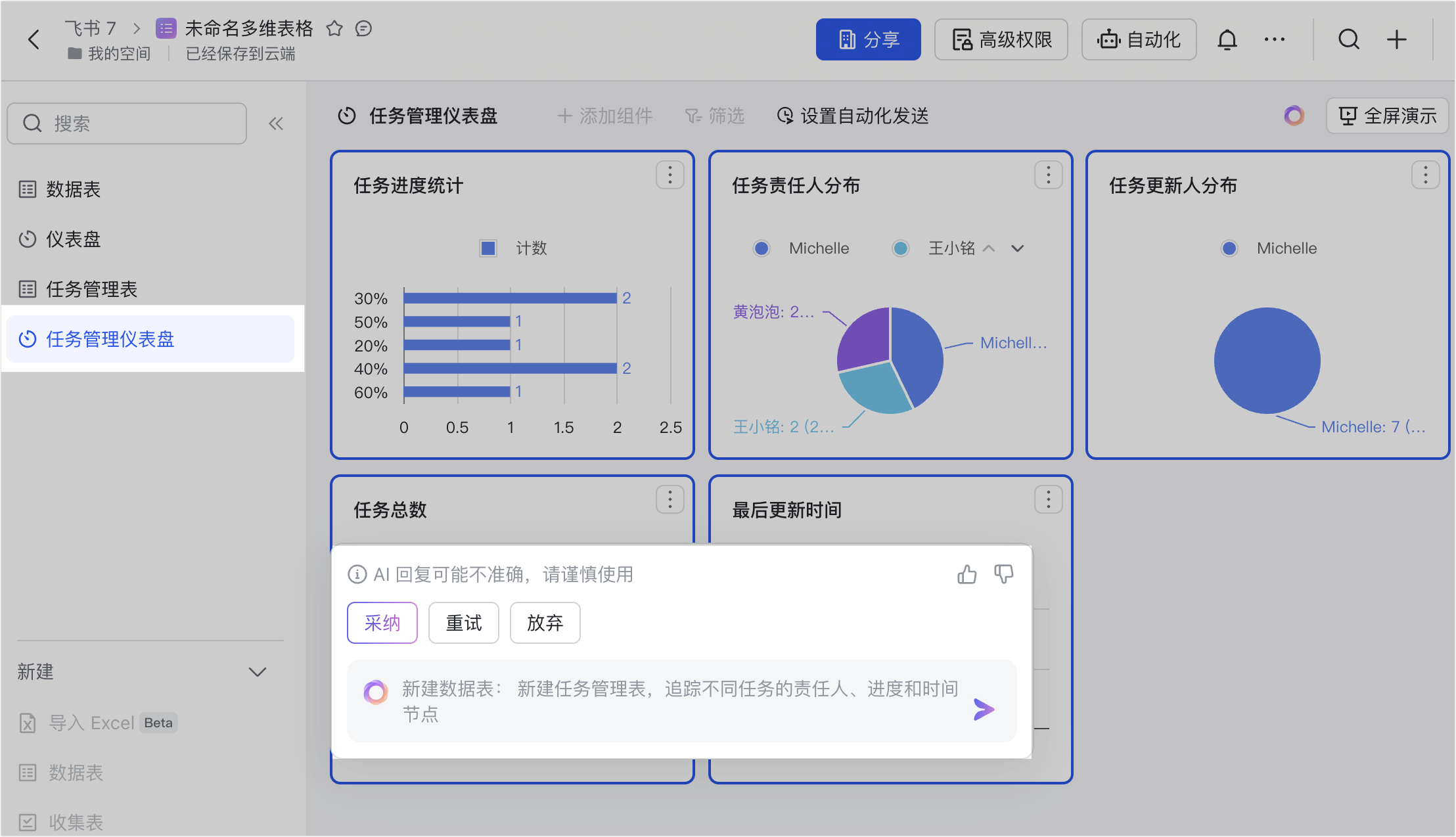
Task: Click the full Michelle pie in 任务更新人分布
Action: (x=1267, y=361)
